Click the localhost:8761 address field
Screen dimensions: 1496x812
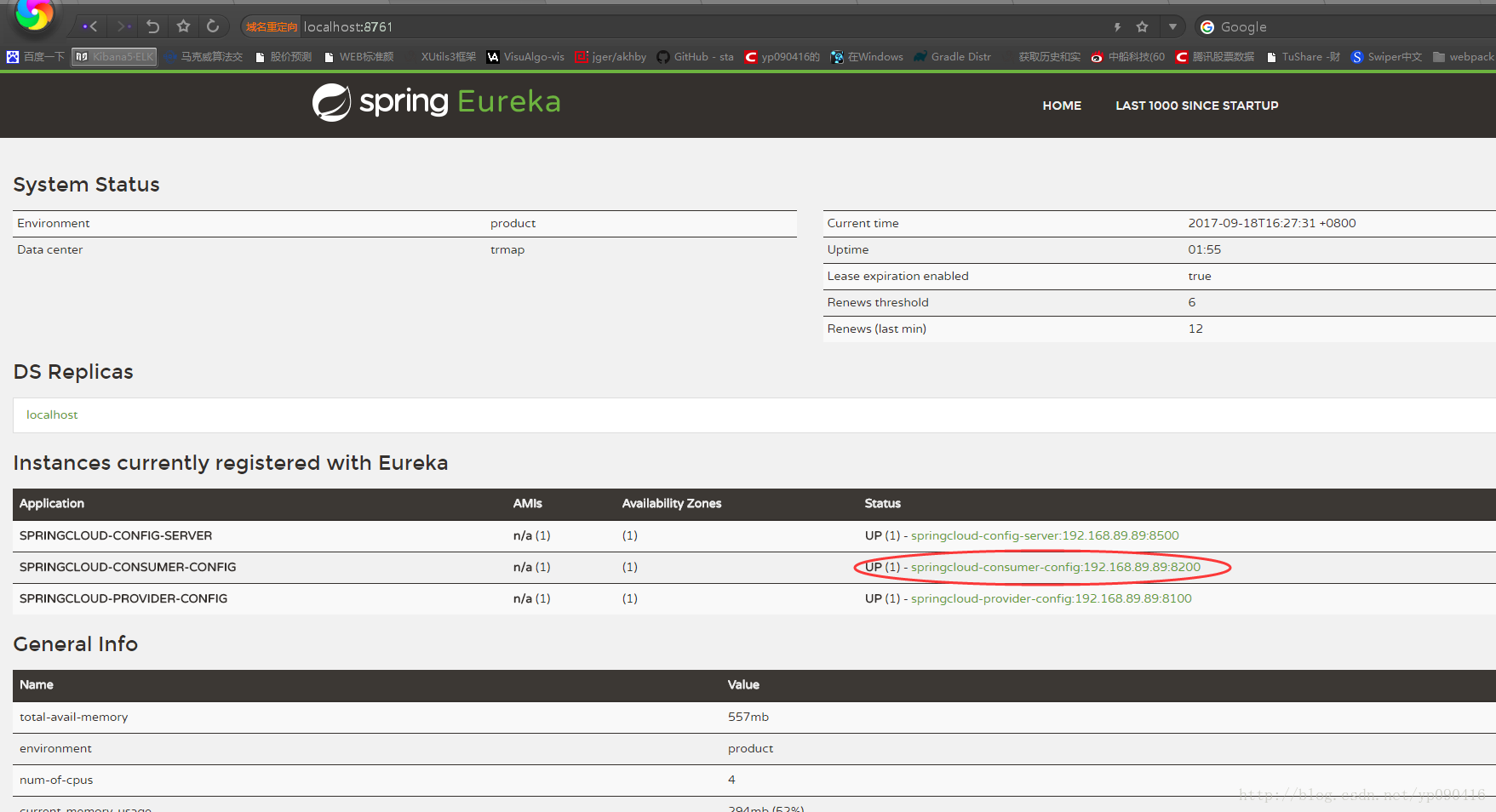tap(348, 27)
